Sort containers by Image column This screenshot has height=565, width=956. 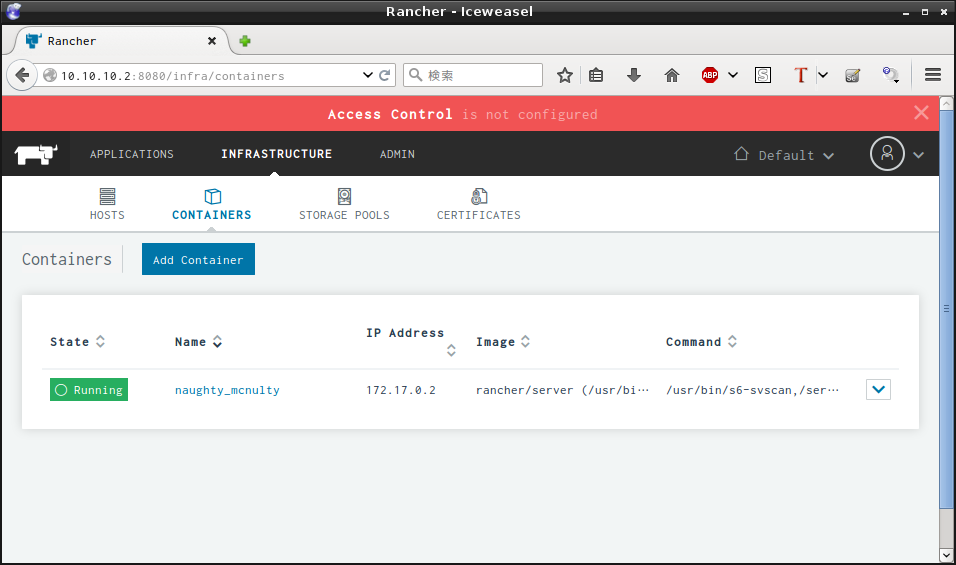point(526,341)
